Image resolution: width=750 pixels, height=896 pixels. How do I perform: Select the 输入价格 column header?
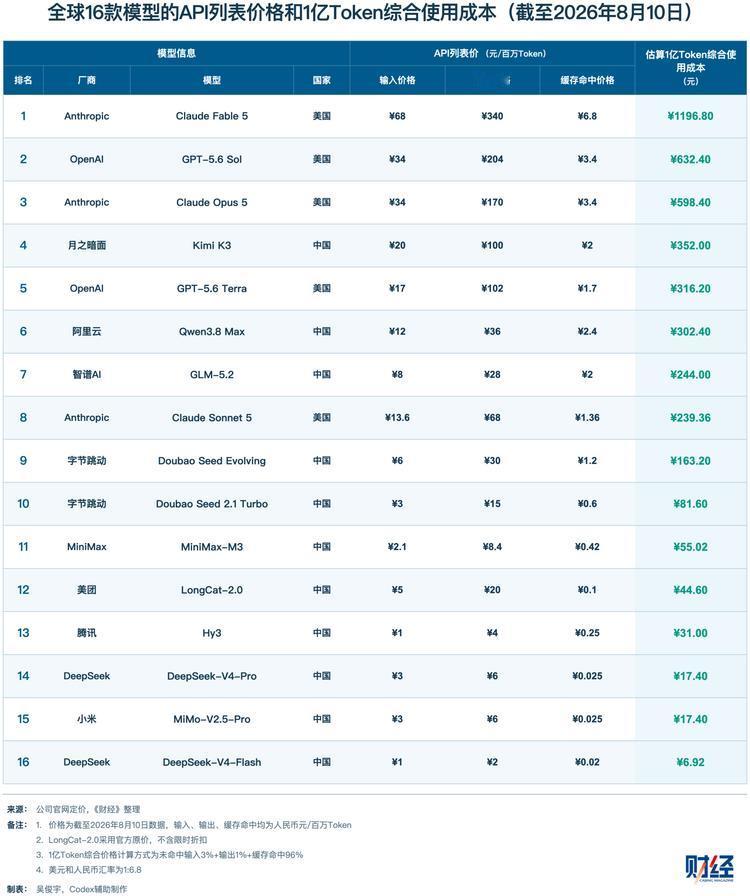click(x=397, y=80)
